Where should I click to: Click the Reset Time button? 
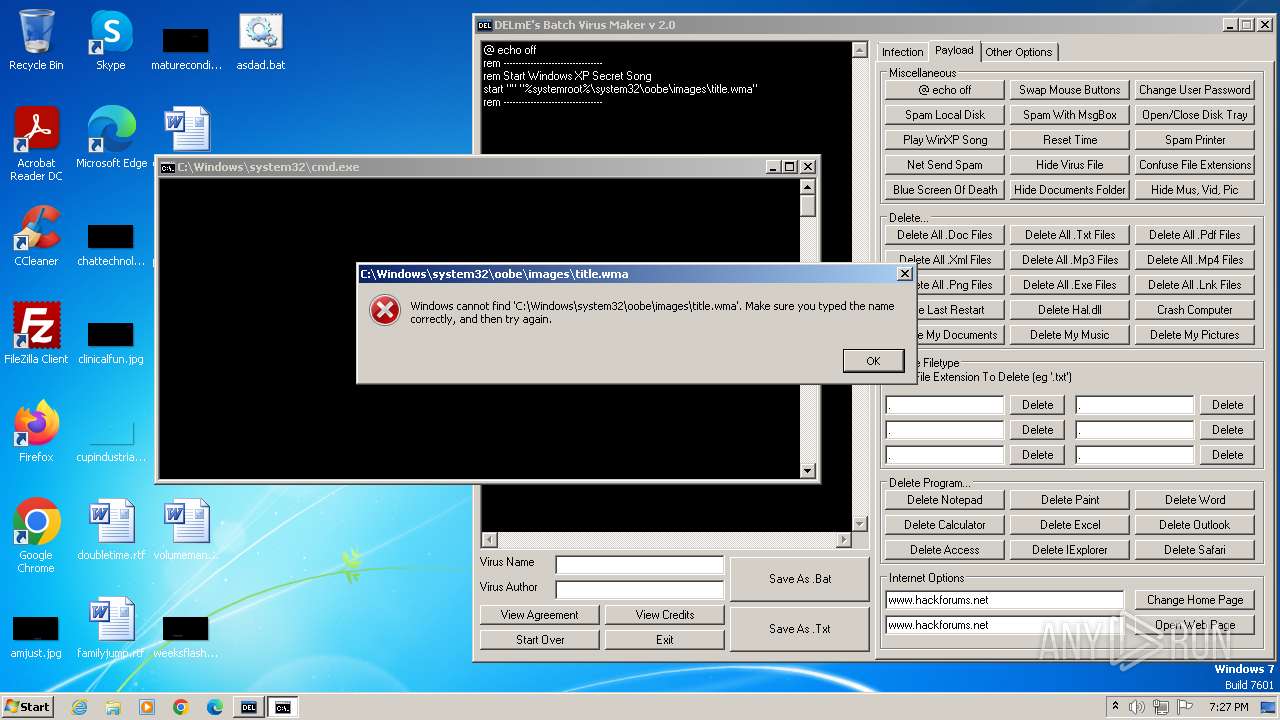tap(1070, 140)
